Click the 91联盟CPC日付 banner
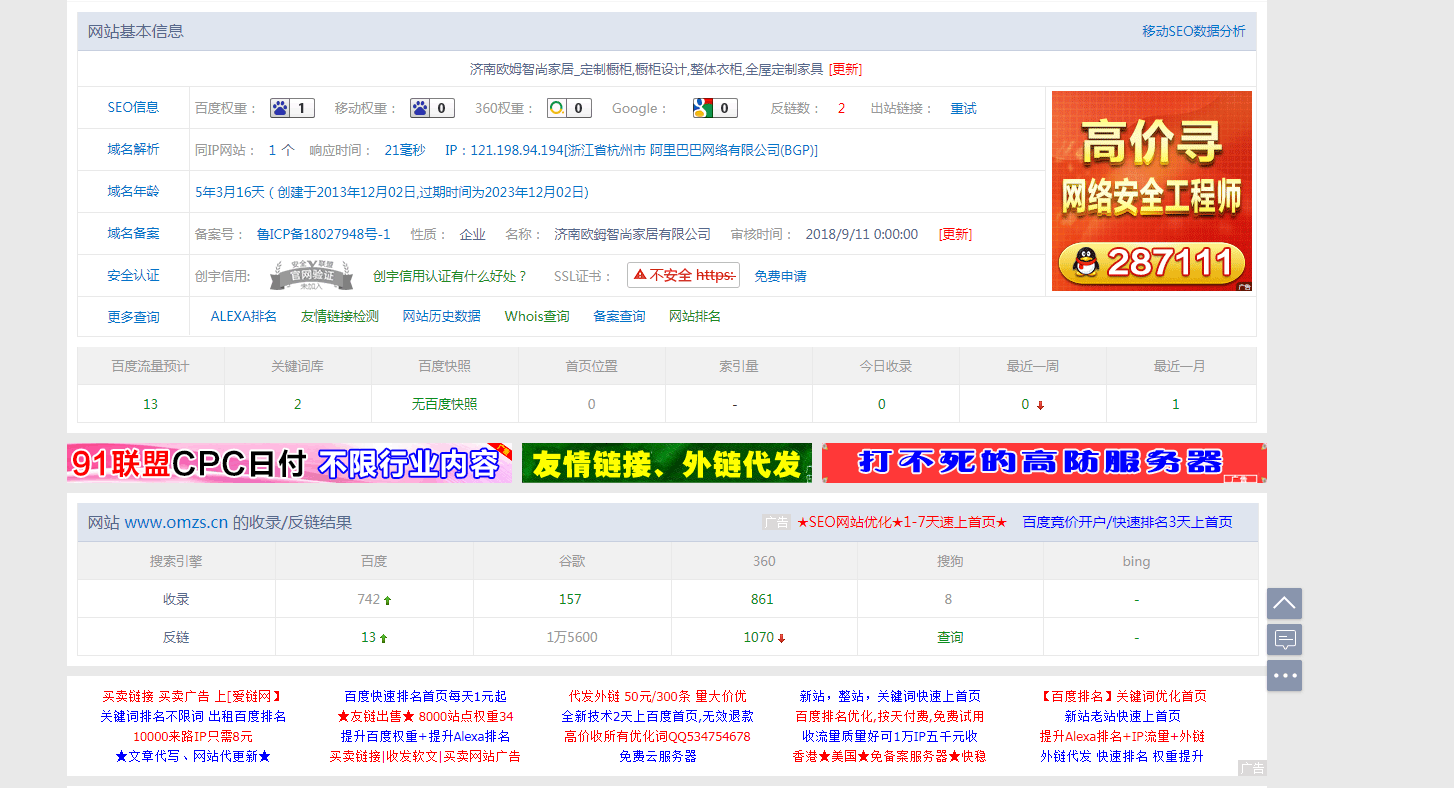Screen dimensions: 1454x788 290,463
